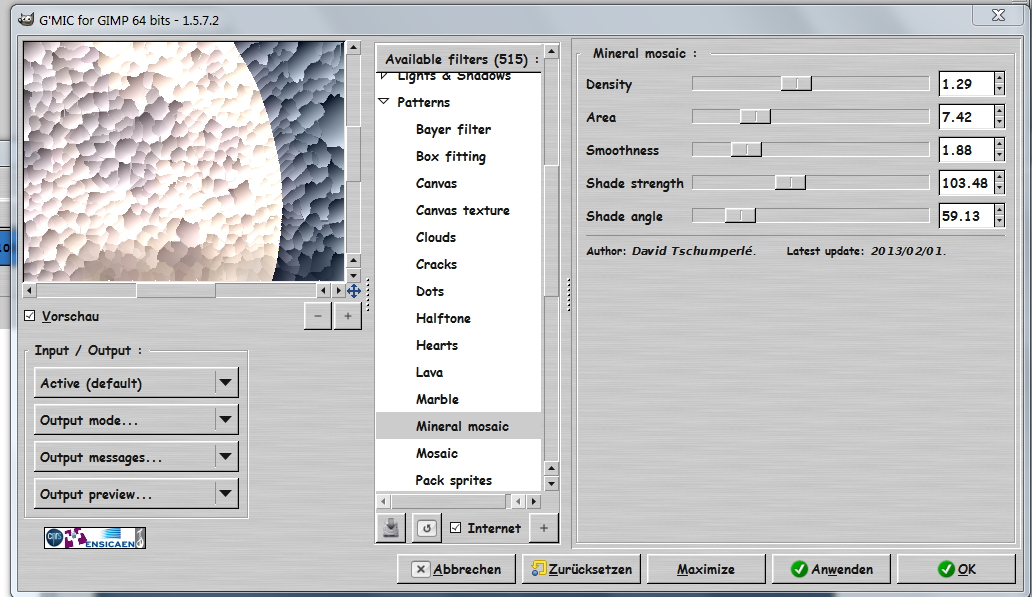
Task: Click the add to favorites plus button
Action: pos(544,528)
